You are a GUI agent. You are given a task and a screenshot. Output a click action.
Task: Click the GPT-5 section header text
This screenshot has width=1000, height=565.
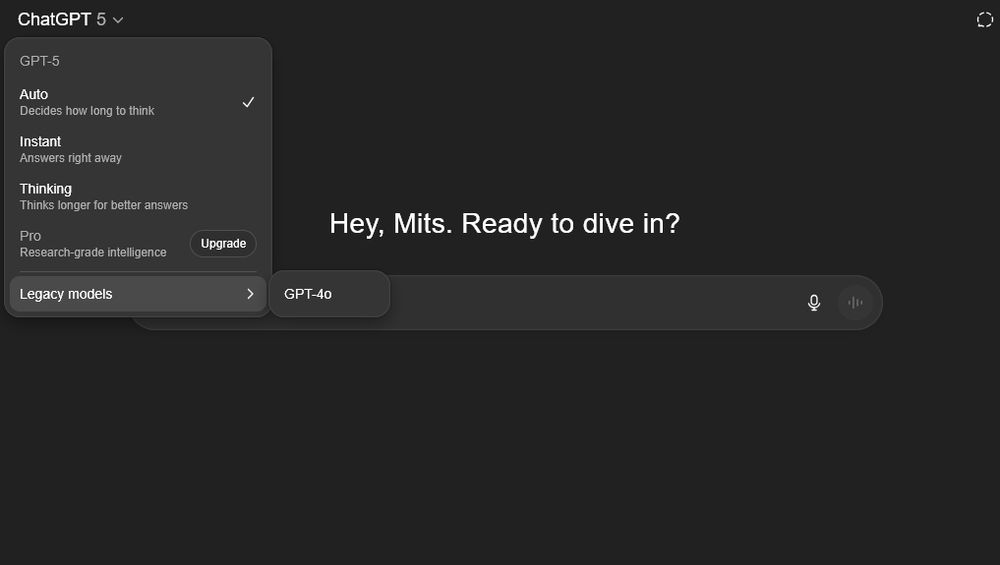(40, 61)
